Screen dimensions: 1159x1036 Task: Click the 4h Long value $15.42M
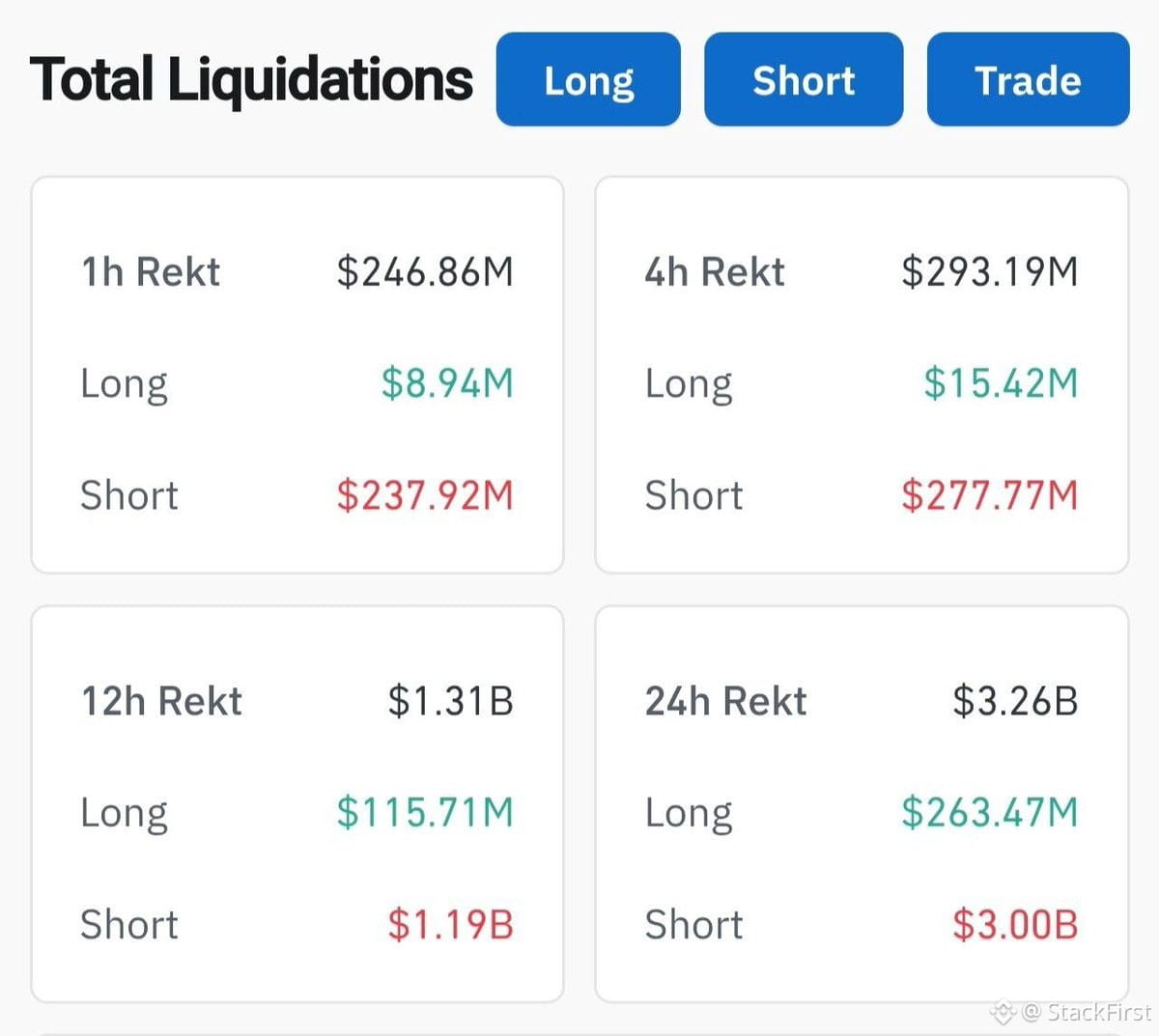pyautogui.click(x=1001, y=383)
